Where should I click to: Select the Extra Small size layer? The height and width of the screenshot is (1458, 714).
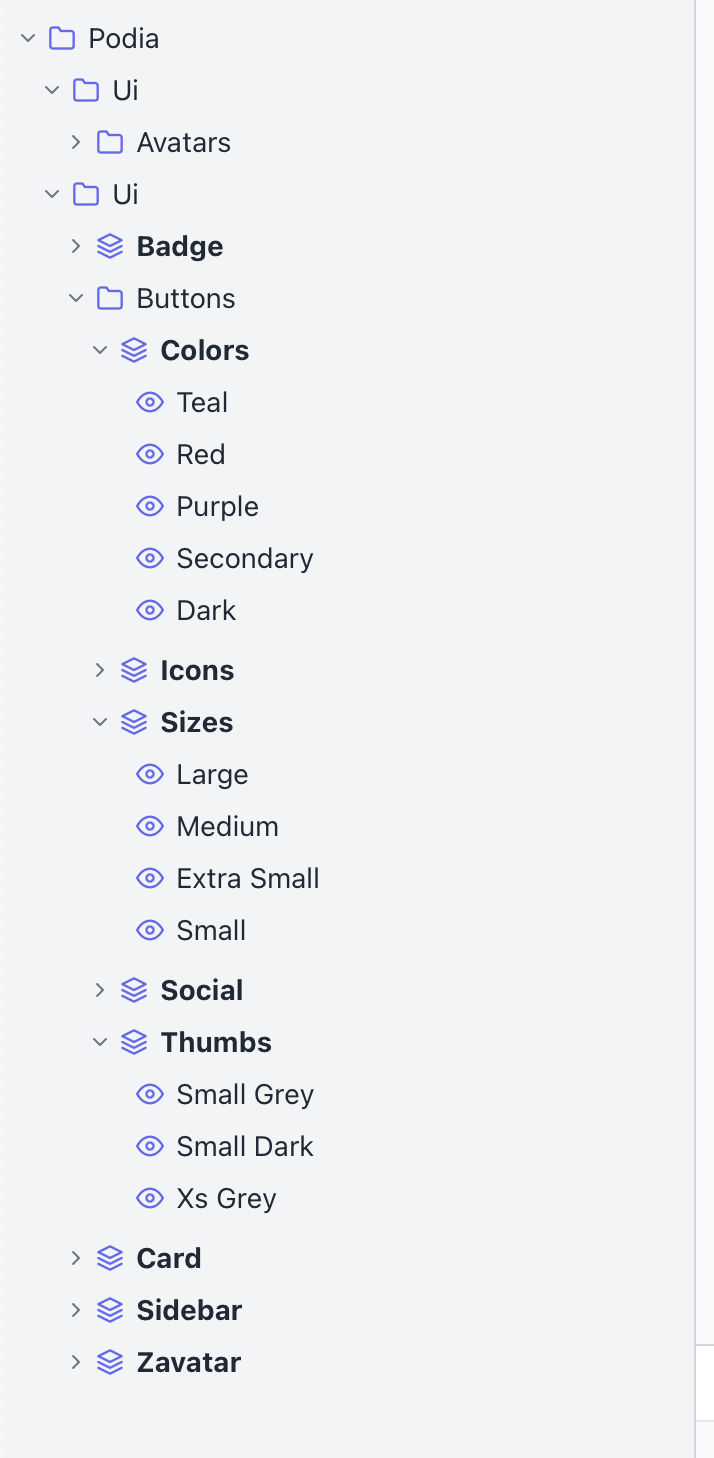(x=248, y=878)
